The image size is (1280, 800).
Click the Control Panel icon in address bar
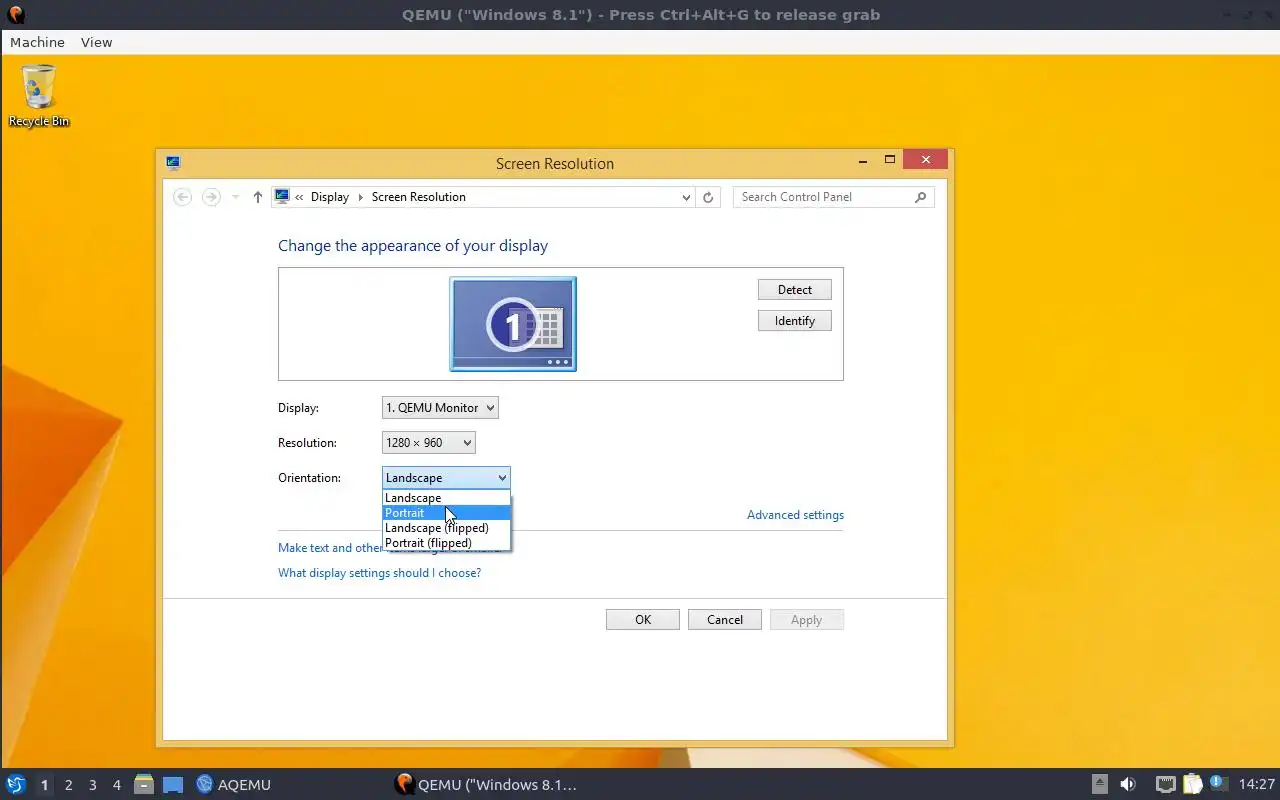282,197
